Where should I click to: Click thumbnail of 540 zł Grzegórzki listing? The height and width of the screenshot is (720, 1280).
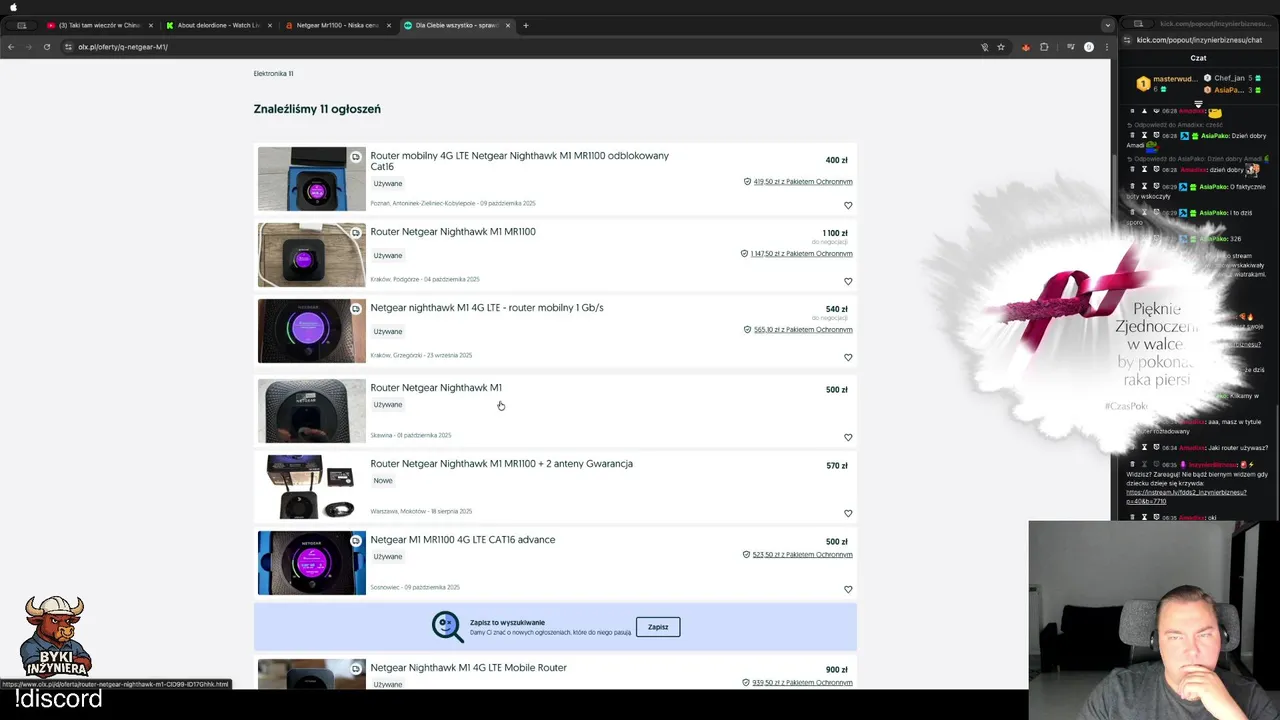[312, 331]
